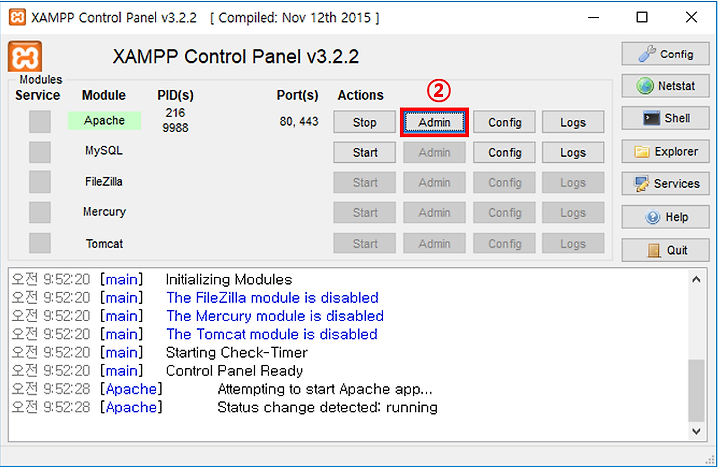
Task: Click the XAMPP title bar icon
Action: 17,17
